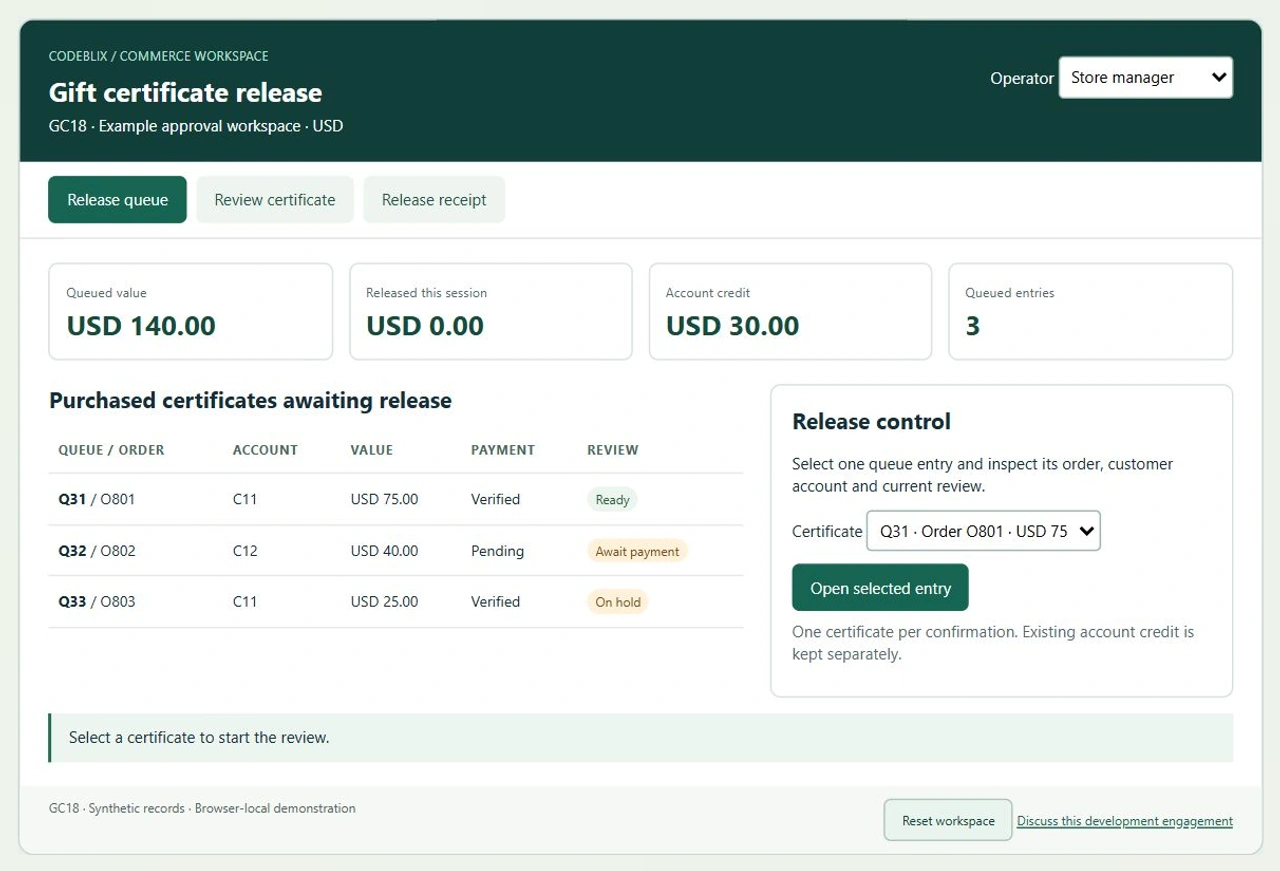Click the USD 40.00 value cell

tap(384, 551)
